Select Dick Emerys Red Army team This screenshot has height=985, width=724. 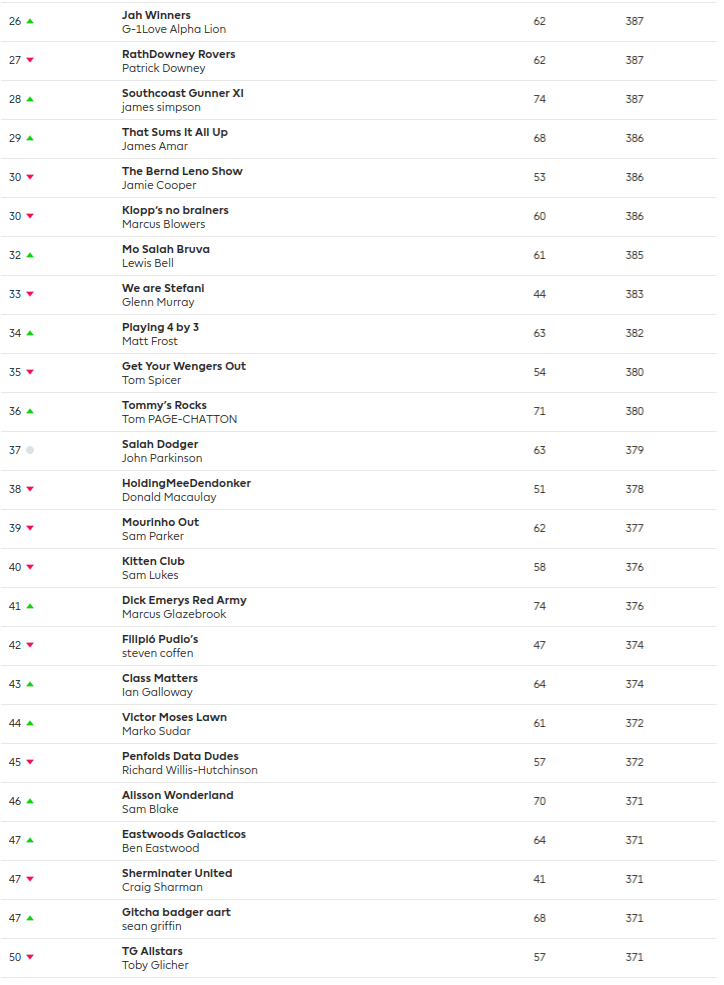tap(184, 600)
